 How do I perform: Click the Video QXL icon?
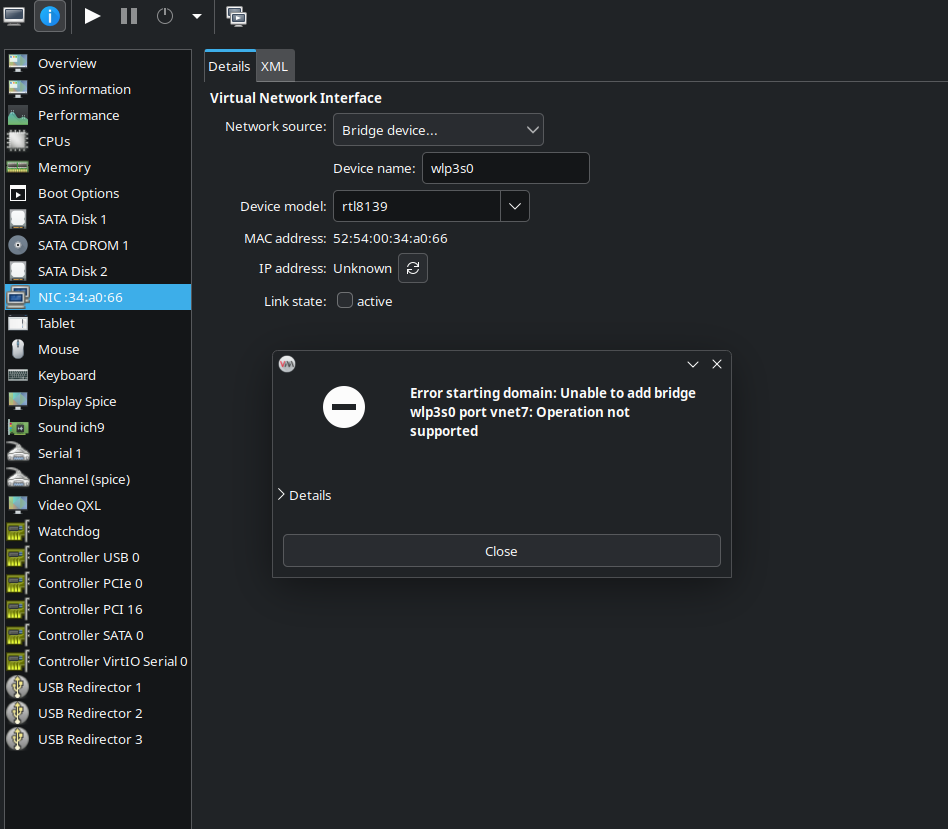pos(18,506)
